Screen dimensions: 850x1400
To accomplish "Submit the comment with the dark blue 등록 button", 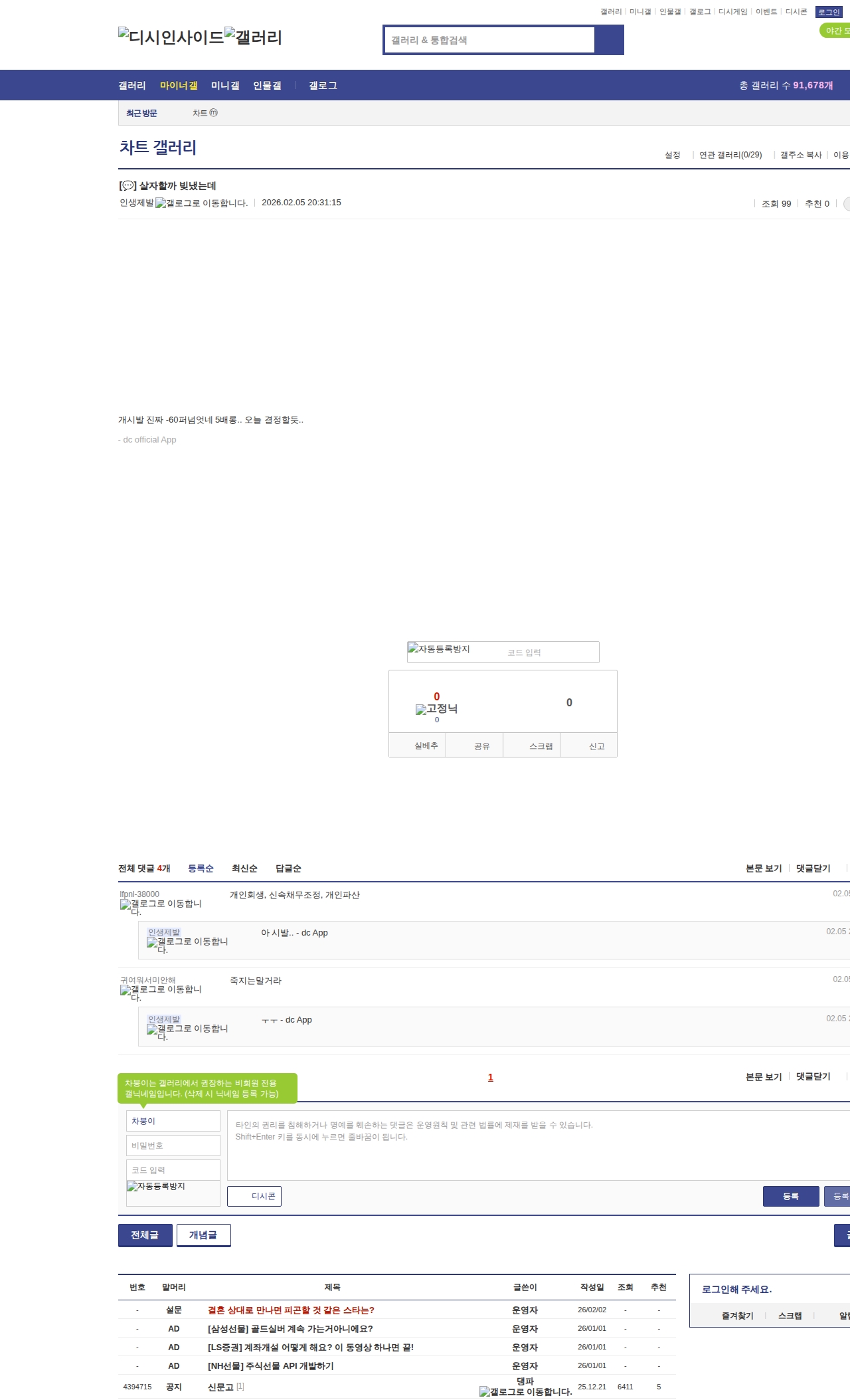I will click(x=791, y=1196).
